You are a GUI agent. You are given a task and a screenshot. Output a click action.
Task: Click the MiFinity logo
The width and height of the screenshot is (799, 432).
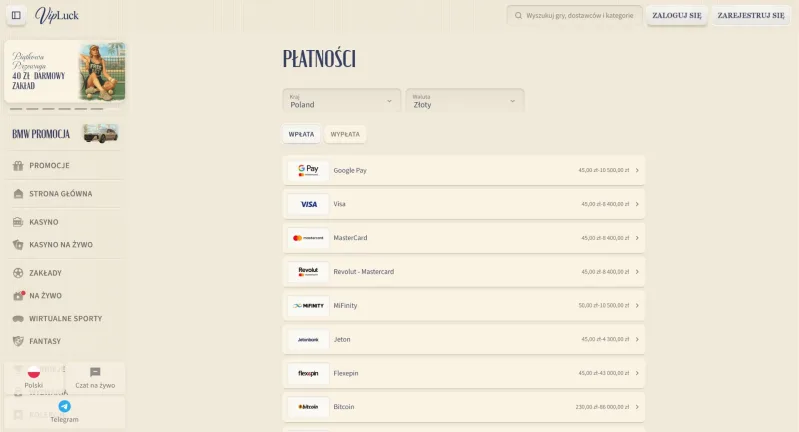click(x=308, y=306)
